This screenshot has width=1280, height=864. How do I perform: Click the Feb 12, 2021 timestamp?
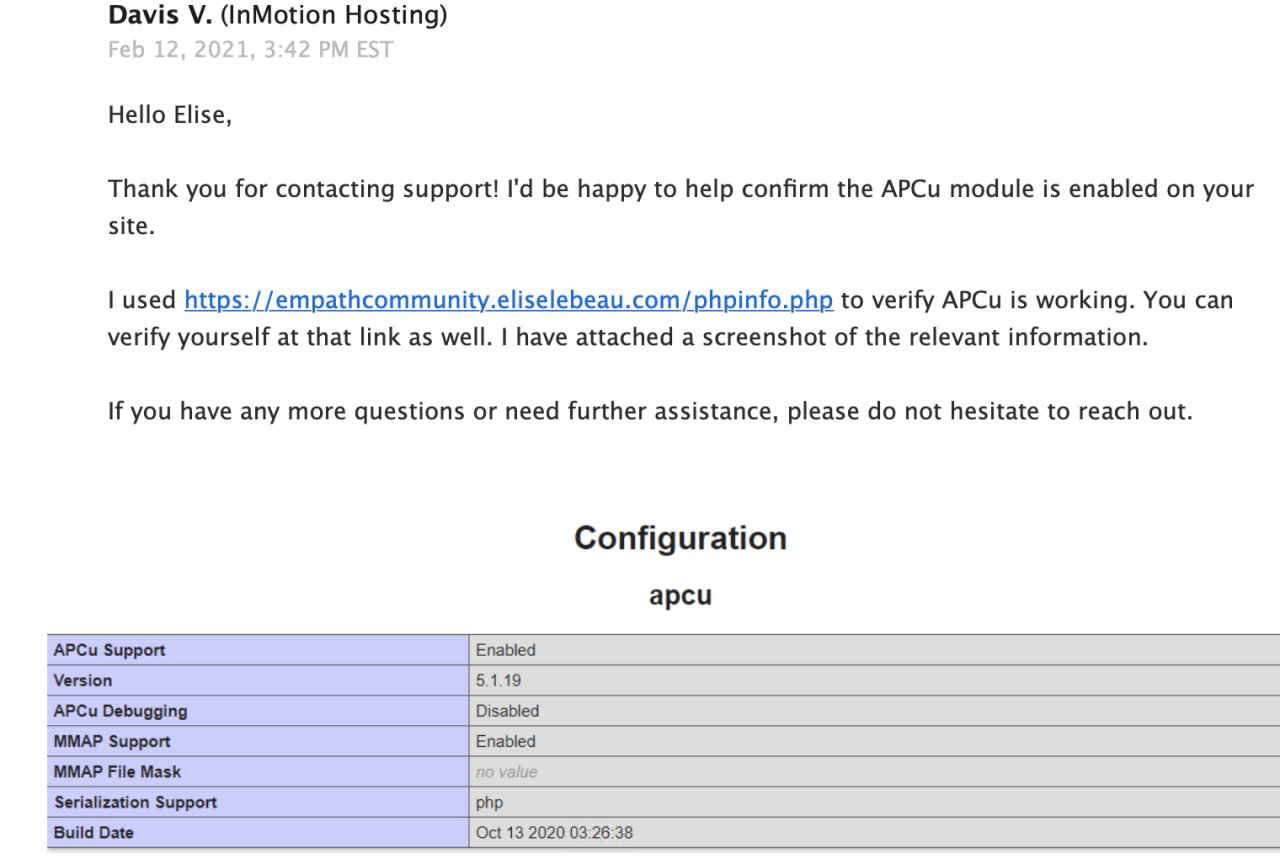point(250,49)
